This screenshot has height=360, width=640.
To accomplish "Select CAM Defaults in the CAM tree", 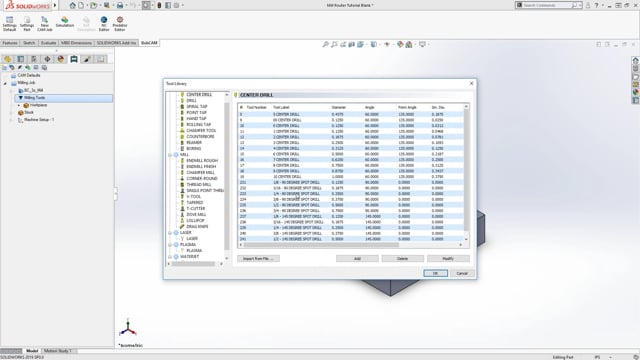I will 29,76.
